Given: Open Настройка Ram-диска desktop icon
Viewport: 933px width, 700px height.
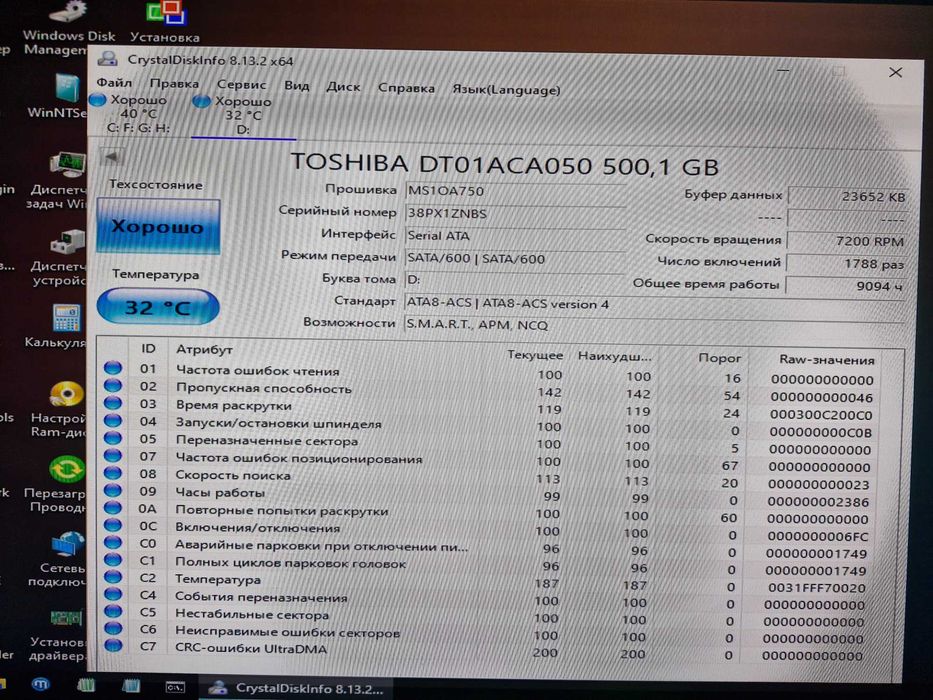Looking at the screenshot, I should pos(58,410).
